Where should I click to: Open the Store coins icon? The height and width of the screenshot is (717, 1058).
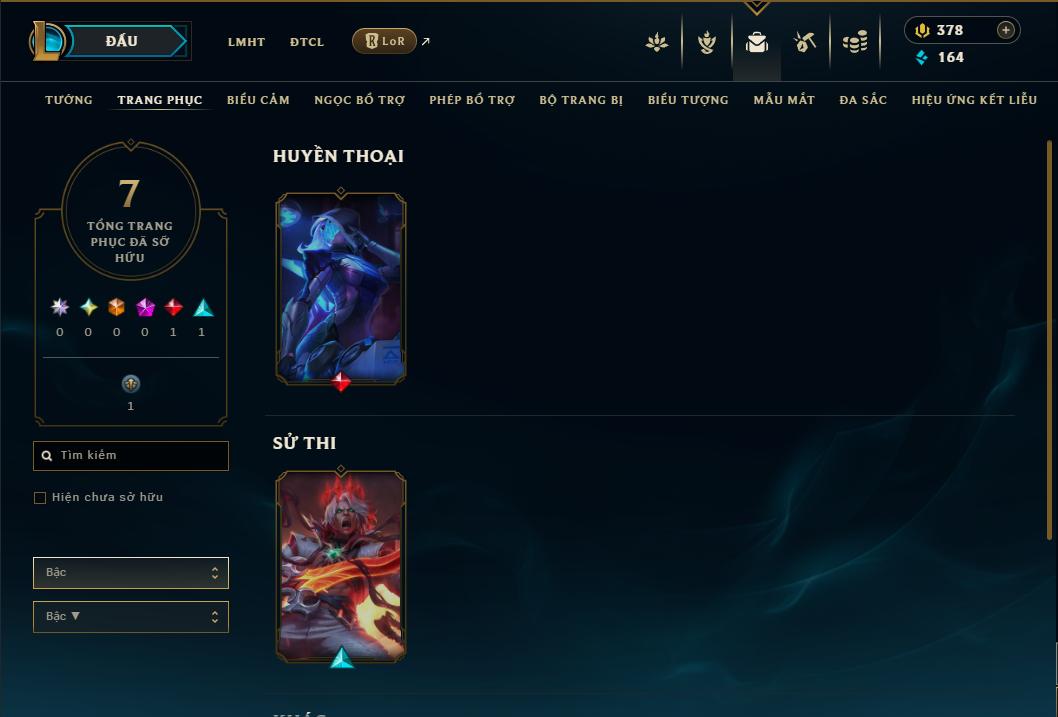(x=855, y=42)
